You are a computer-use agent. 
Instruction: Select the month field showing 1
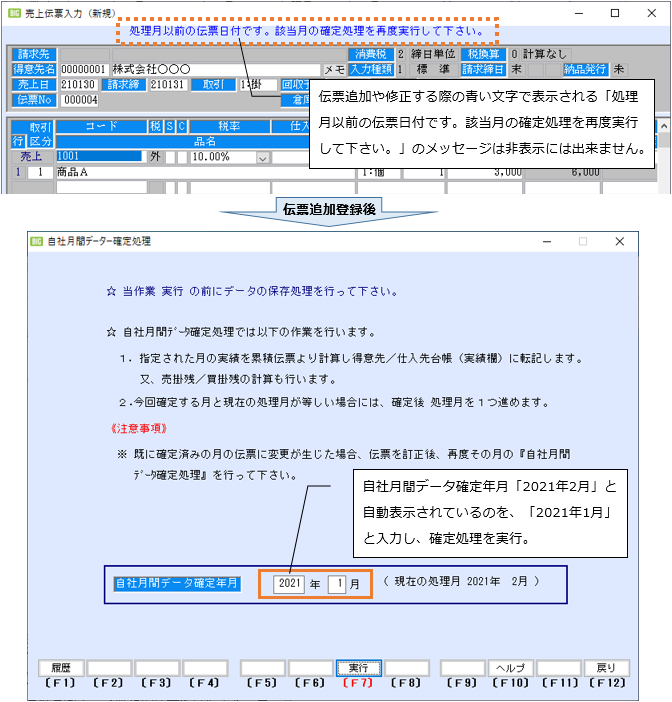point(338,582)
